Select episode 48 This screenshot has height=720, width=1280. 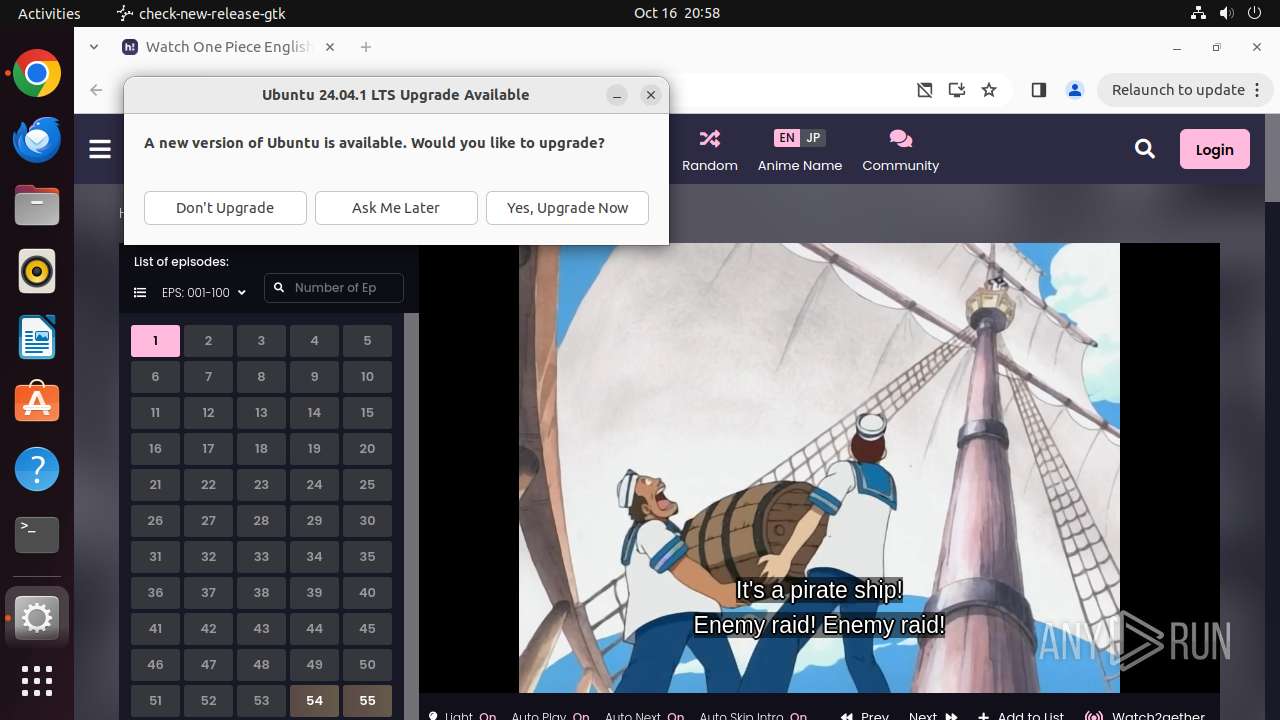click(x=261, y=665)
